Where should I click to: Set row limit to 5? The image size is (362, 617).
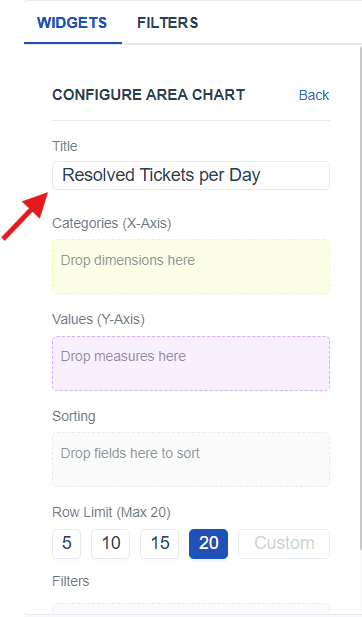tap(66, 544)
